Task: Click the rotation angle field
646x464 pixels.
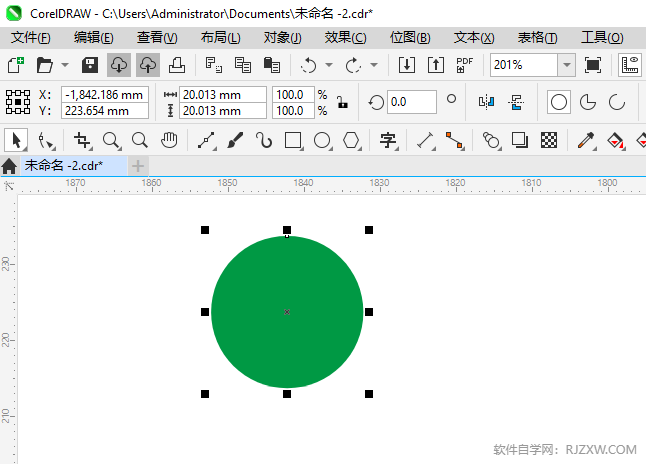Action: tap(412, 102)
